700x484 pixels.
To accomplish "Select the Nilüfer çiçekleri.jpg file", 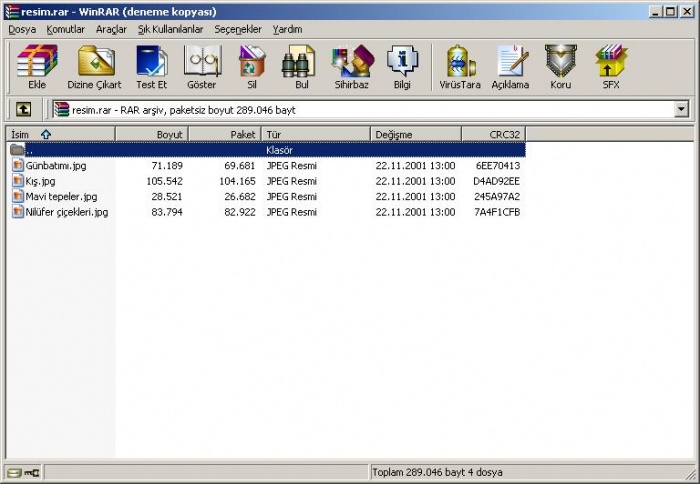I will point(66,212).
